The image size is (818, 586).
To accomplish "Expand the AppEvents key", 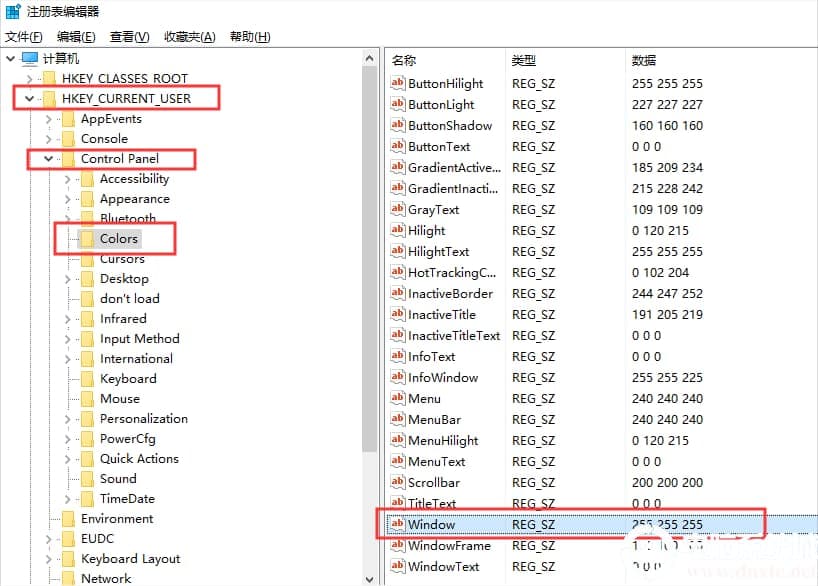I will click(x=48, y=118).
